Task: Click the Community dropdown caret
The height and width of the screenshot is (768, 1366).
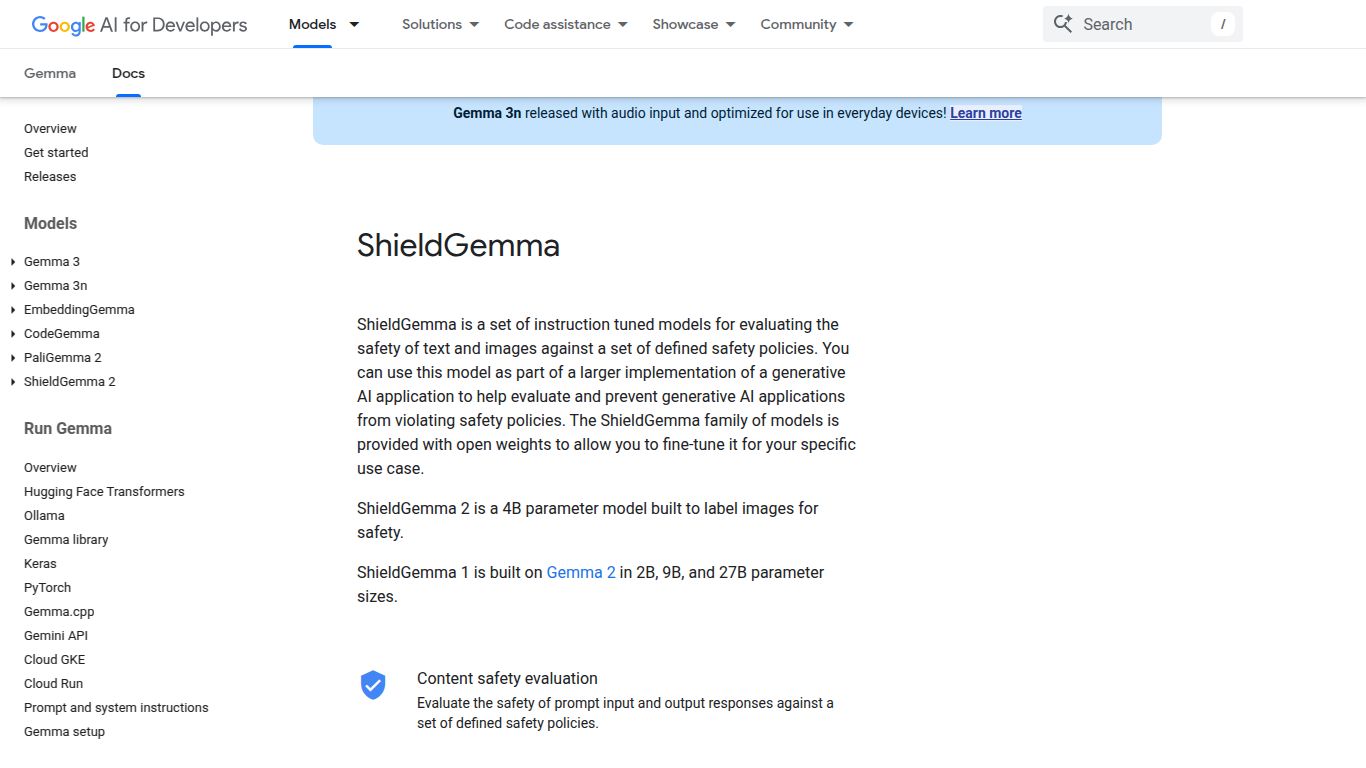Action: tap(847, 24)
